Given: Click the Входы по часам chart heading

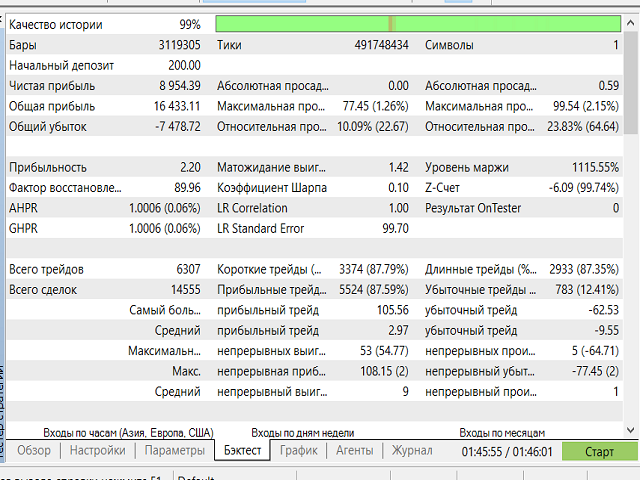Looking at the screenshot, I should point(129,433).
